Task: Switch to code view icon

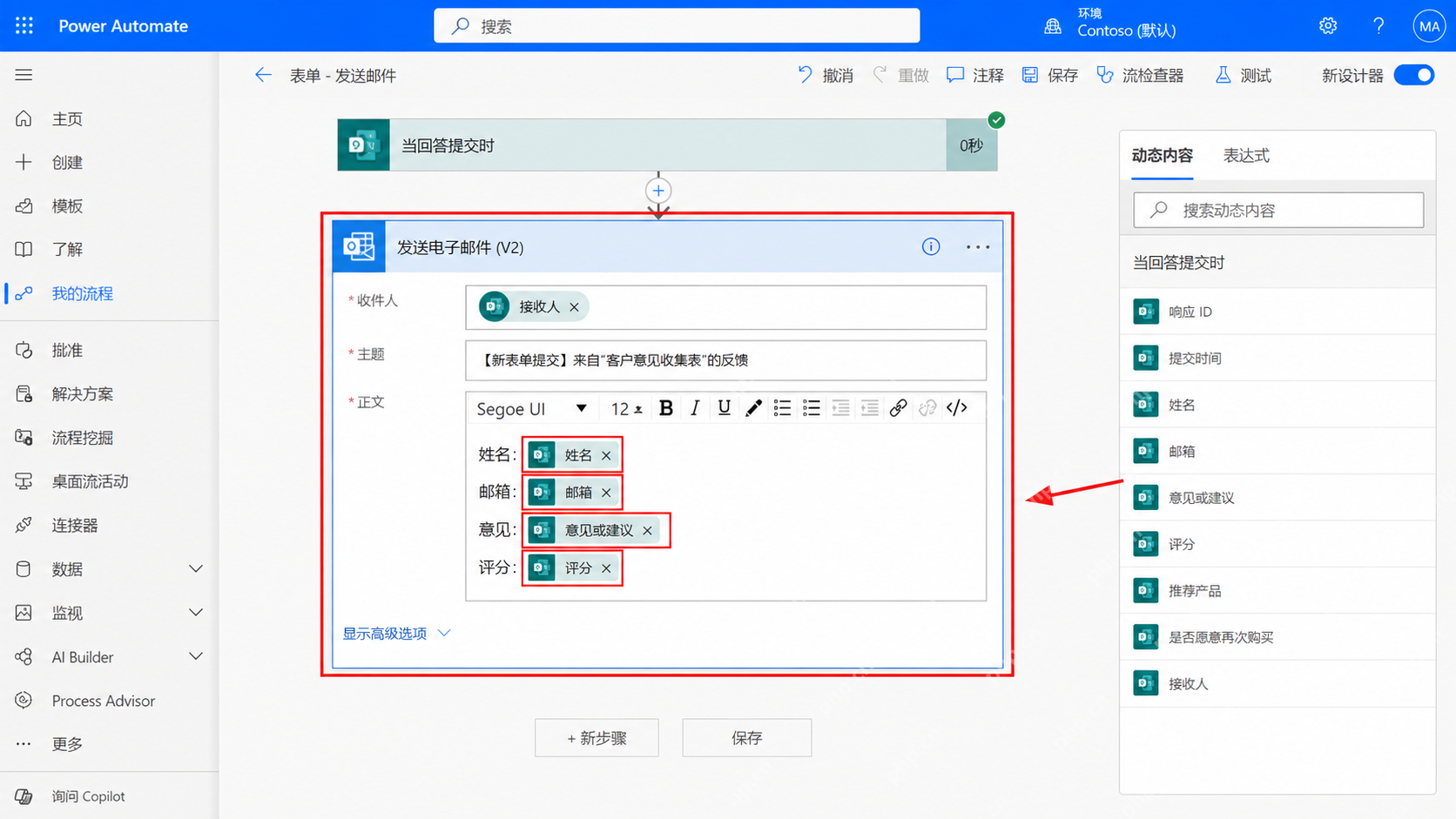Action: 957,408
